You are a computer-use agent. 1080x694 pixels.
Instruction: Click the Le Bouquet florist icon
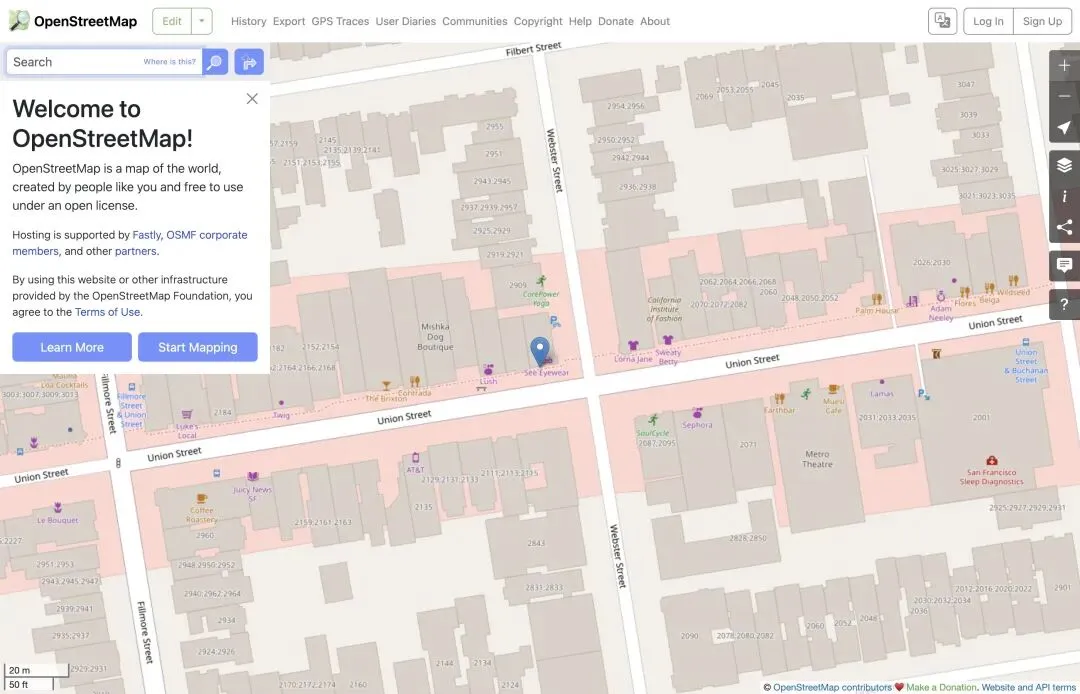tap(58, 507)
